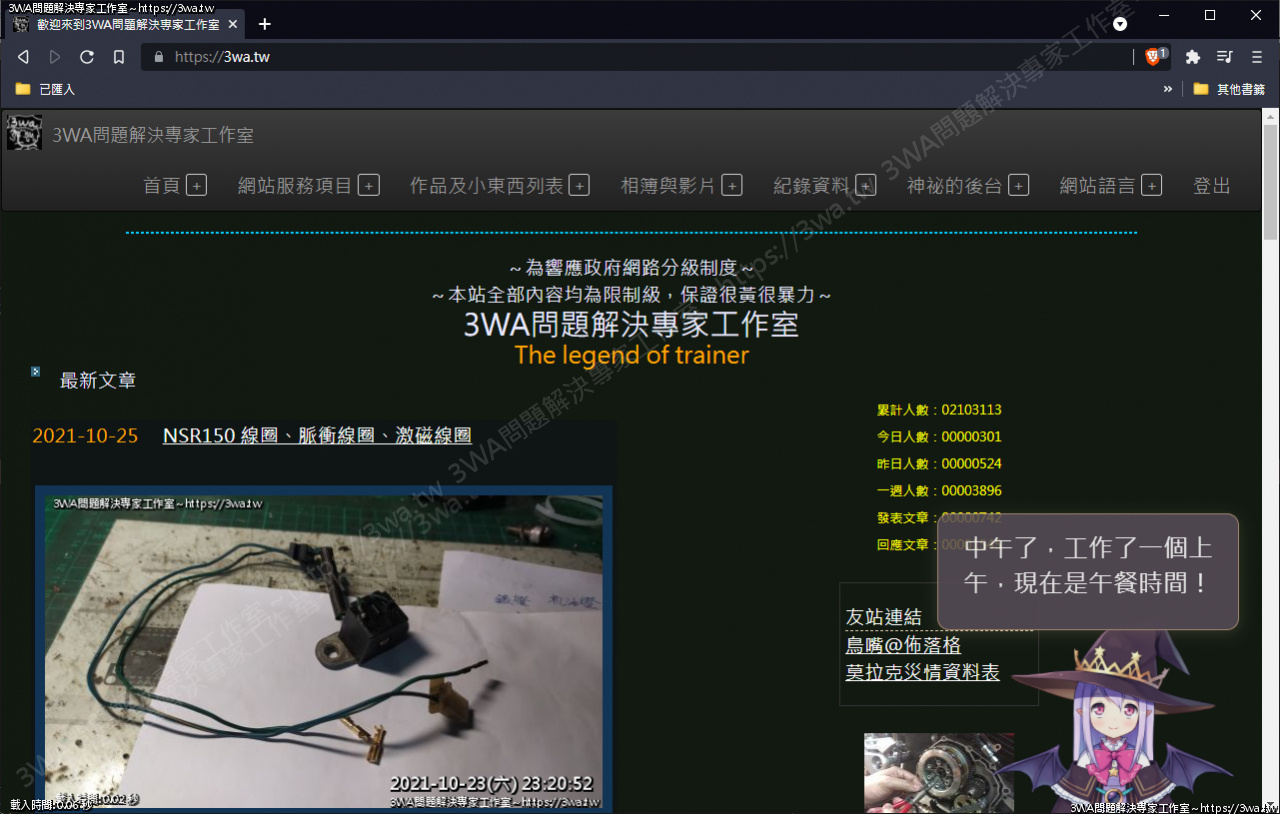This screenshot has width=1280, height=814.
Task: Open the 相簿與影片 menu item
Action: click(667, 186)
